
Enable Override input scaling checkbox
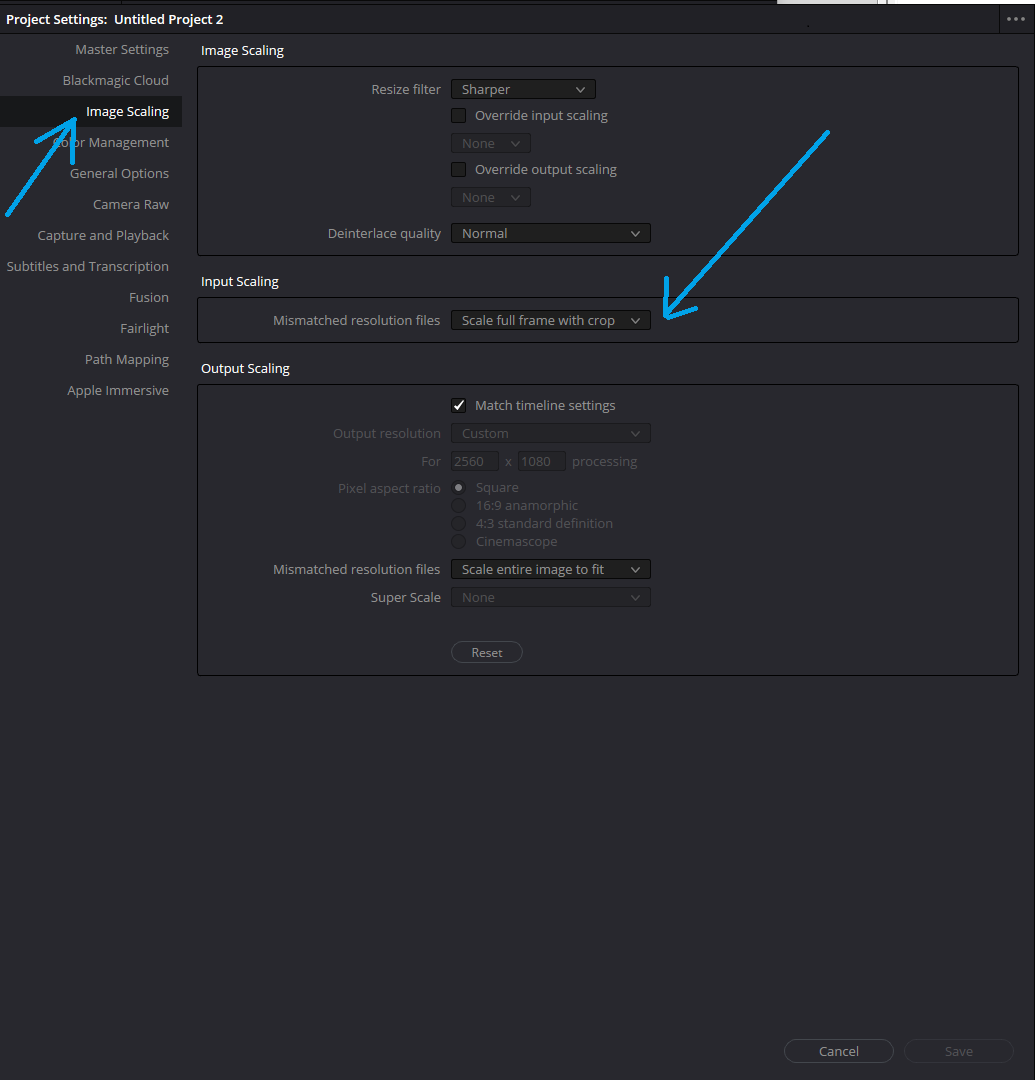click(x=459, y=116)
